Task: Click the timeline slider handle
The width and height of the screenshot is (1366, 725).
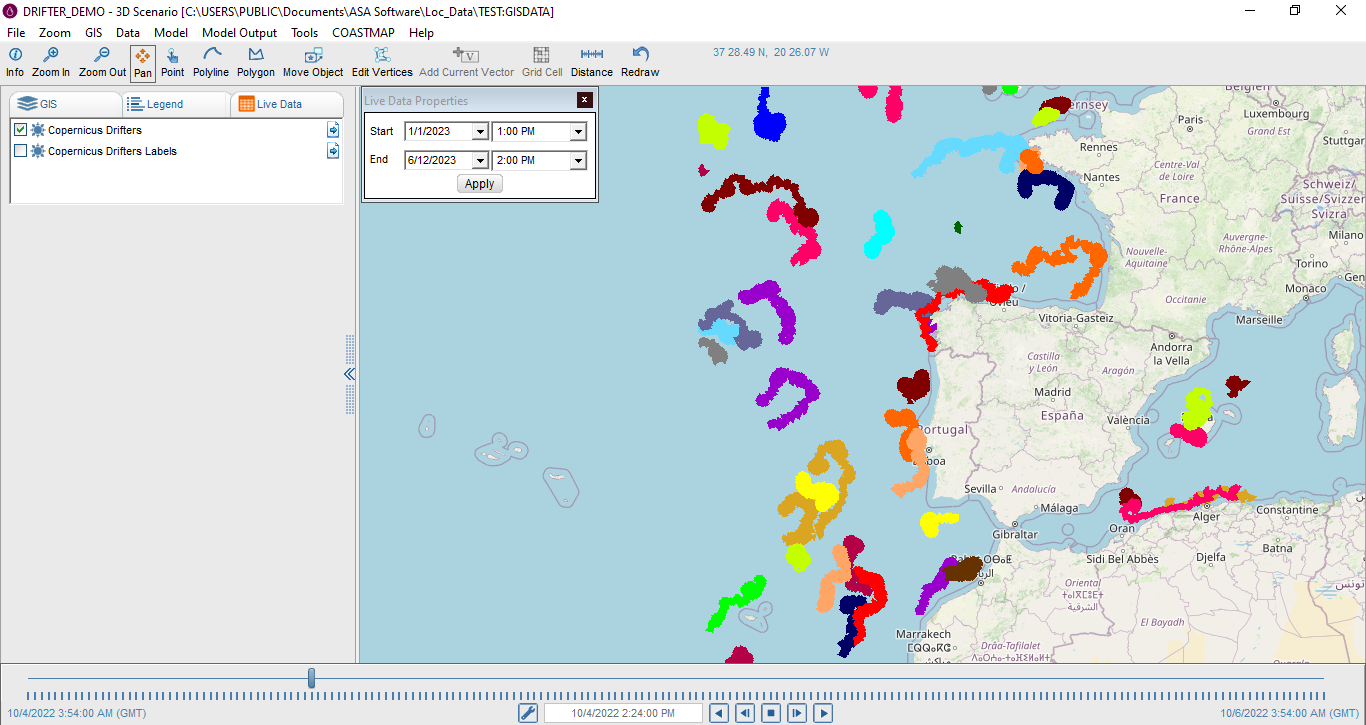Action: [312, 678]
